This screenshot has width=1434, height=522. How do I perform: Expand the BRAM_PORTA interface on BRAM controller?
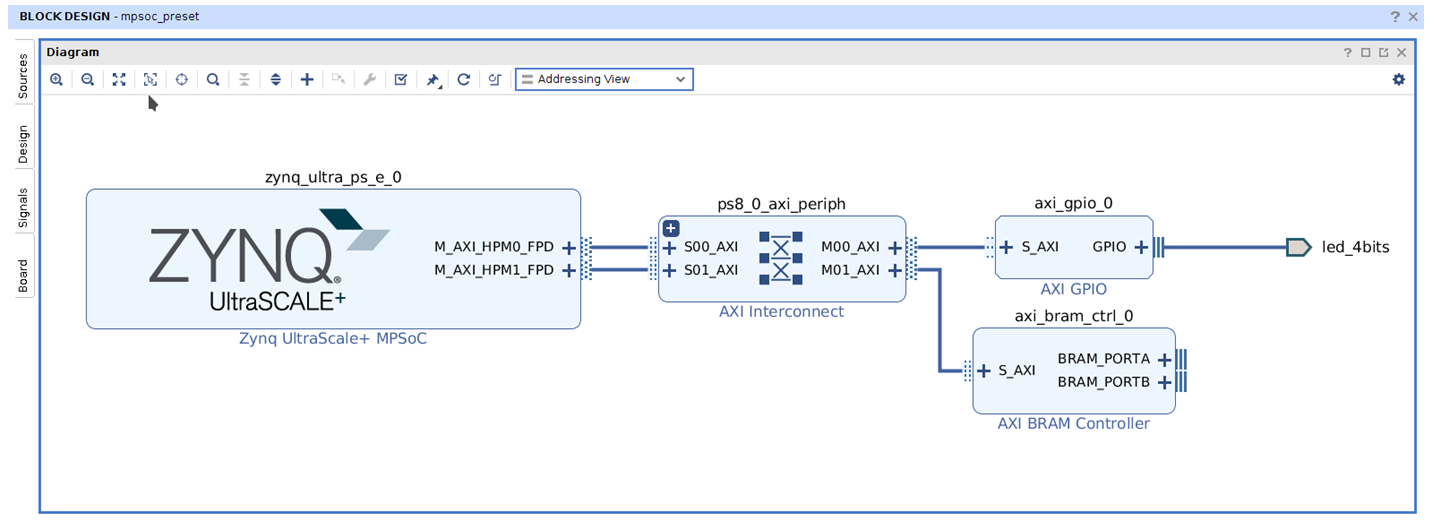click(1164, 359)
